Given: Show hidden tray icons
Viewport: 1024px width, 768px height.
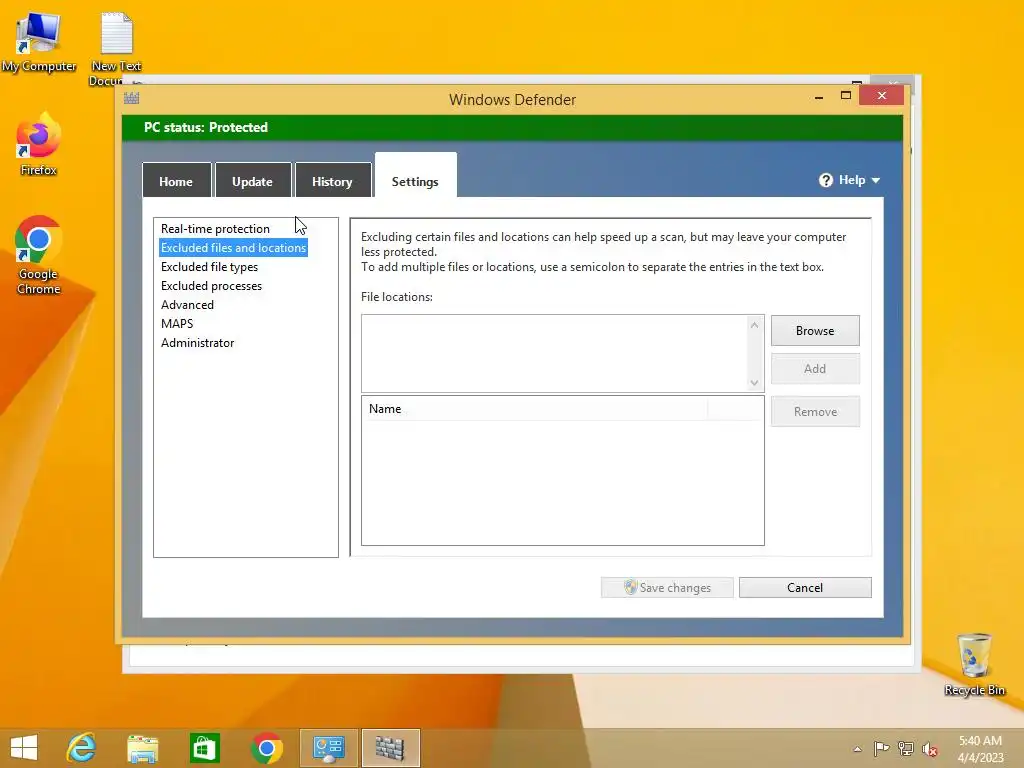Looking at the screenshot, I should click(x=857, y=749).
